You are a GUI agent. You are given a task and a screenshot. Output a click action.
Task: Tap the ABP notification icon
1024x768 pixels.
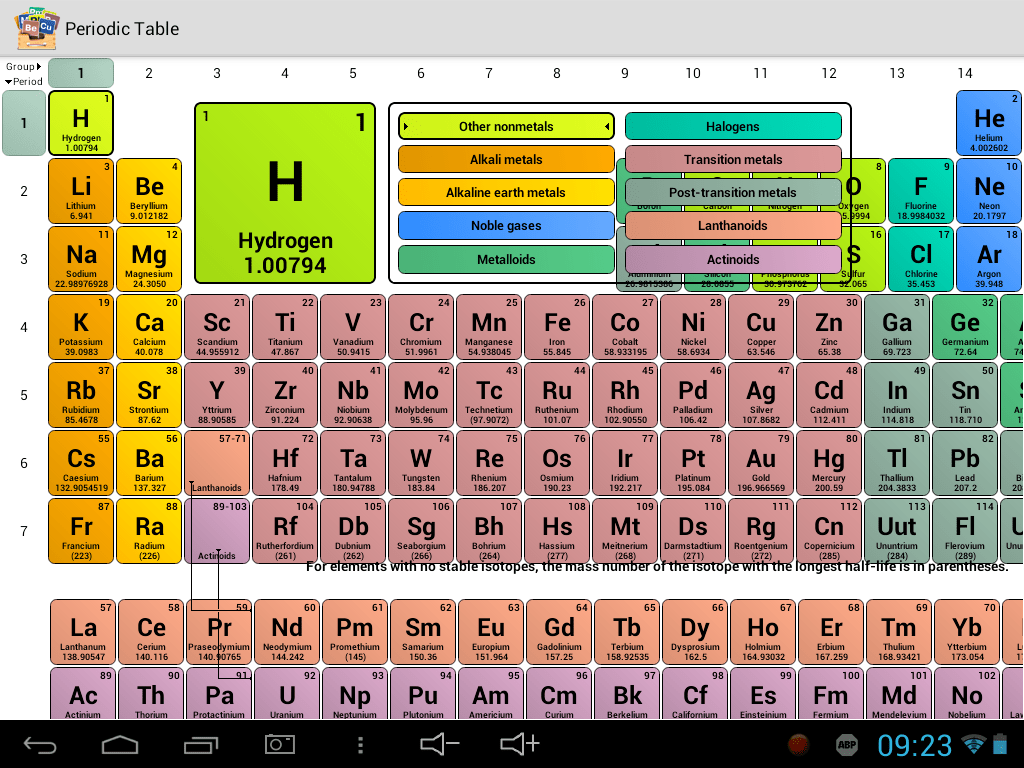847,744
